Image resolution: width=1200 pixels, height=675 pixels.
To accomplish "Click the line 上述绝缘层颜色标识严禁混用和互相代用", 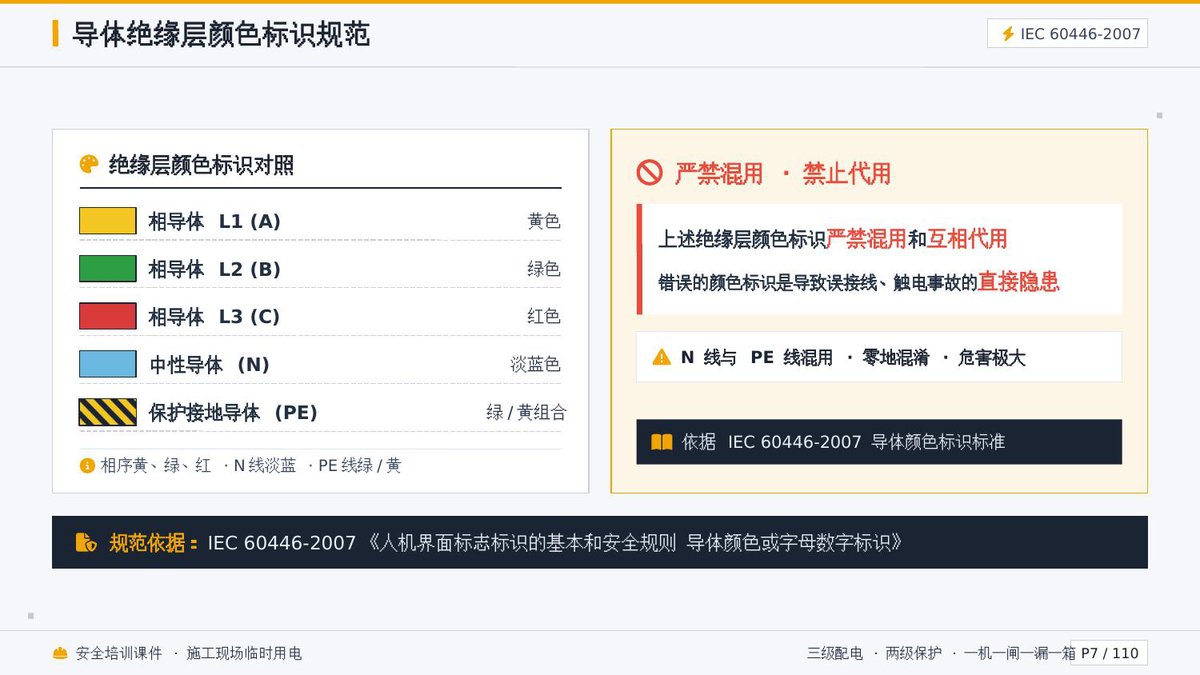I will (832, 239).
